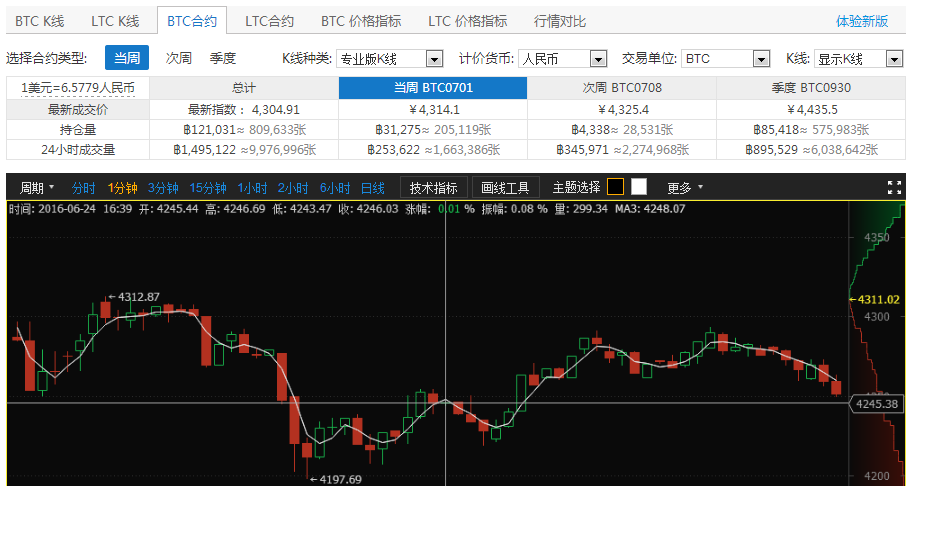Open the 画线工具 drawing tools
The image size is (939, 540).
505,188
